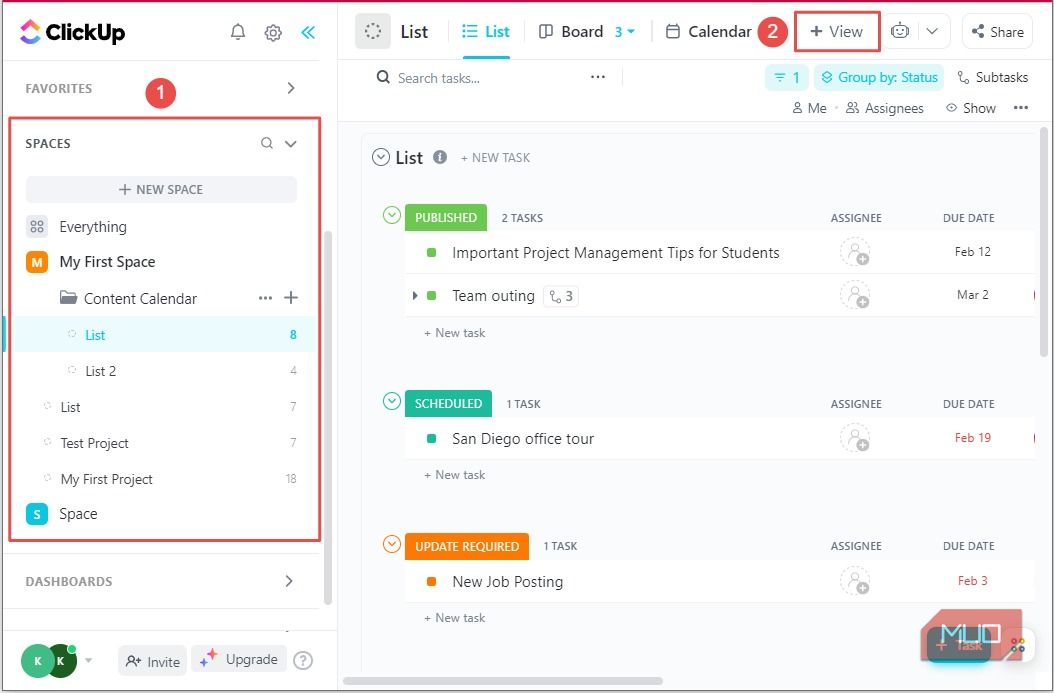Viewport: 1054px width, 693px height.
Task: Click the ClickUp logo
Action: pos(72,32)
